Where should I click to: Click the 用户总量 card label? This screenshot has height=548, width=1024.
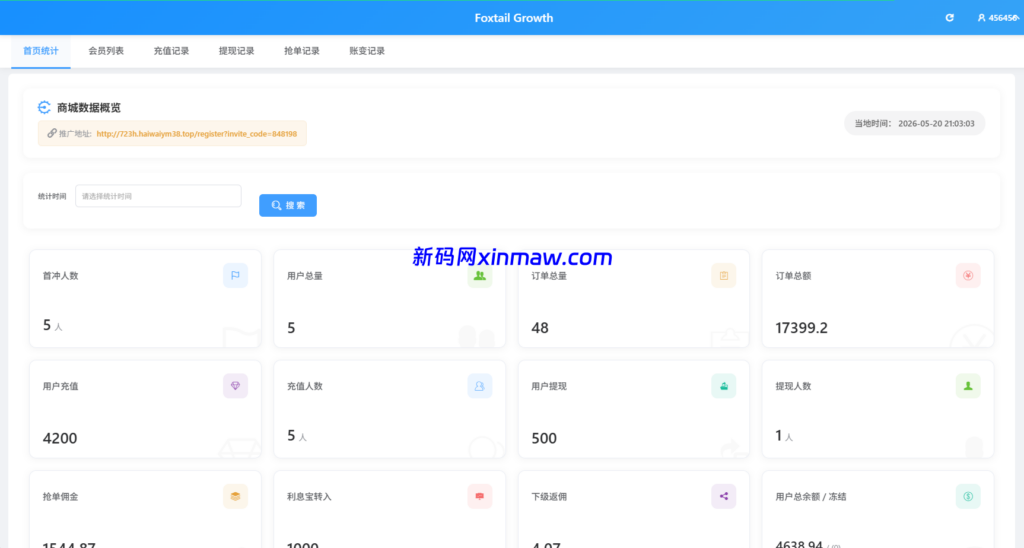click(305, 276)
